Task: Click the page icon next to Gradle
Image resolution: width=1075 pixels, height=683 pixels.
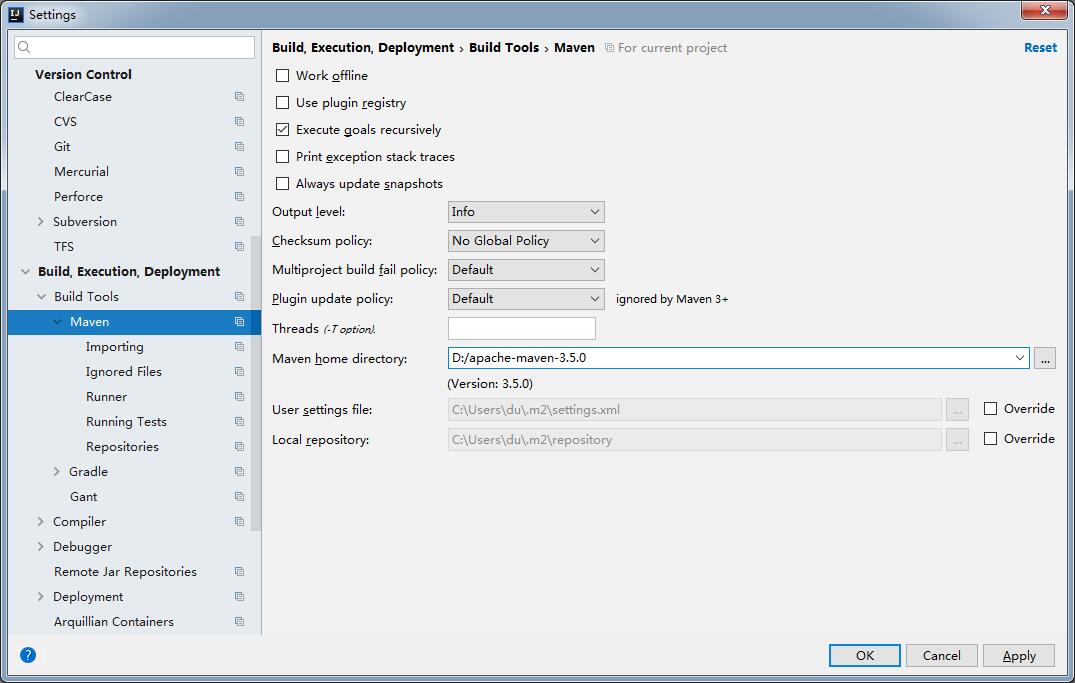Action: [x=238, y=471]
